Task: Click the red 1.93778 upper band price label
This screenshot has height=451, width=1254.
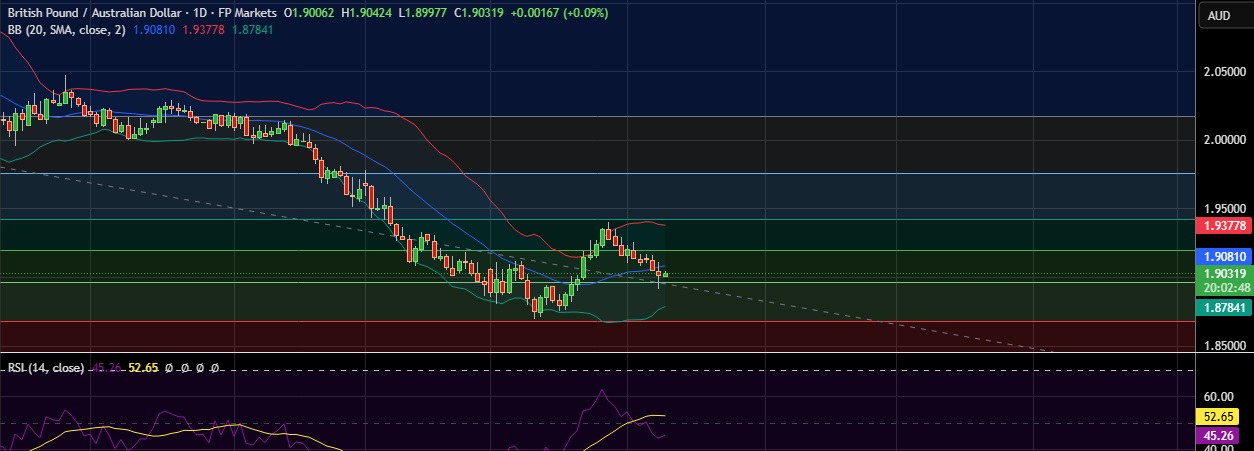Action: point(1223,228)
